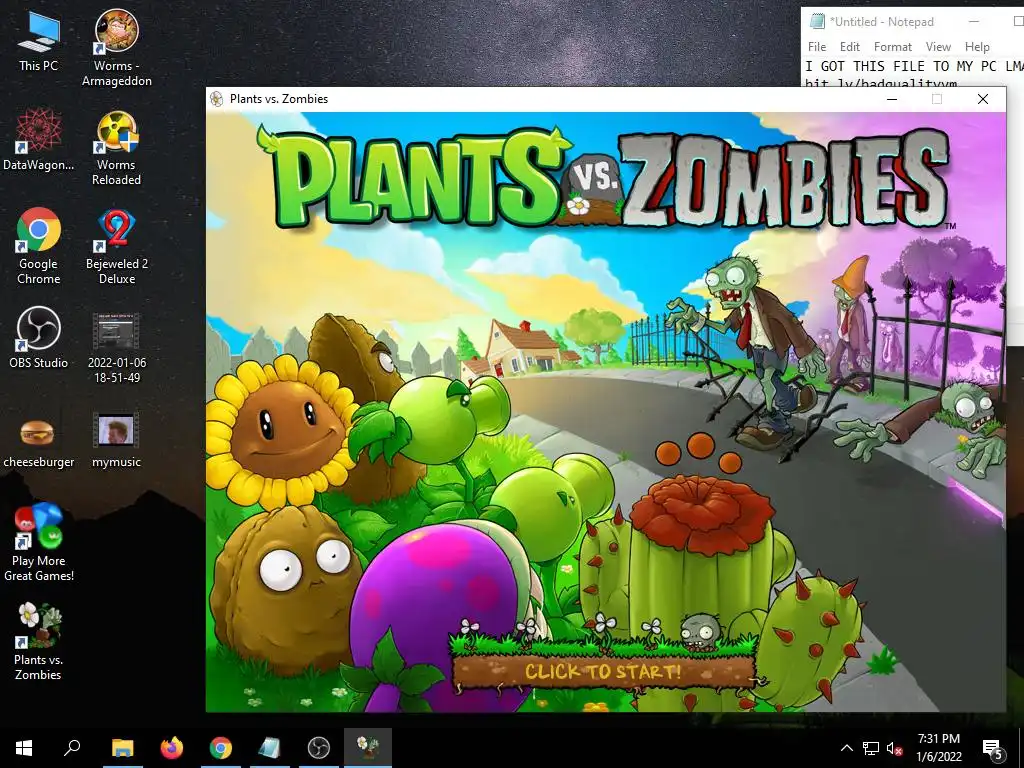Open the Windows Start menu

(x=24, y=748)
